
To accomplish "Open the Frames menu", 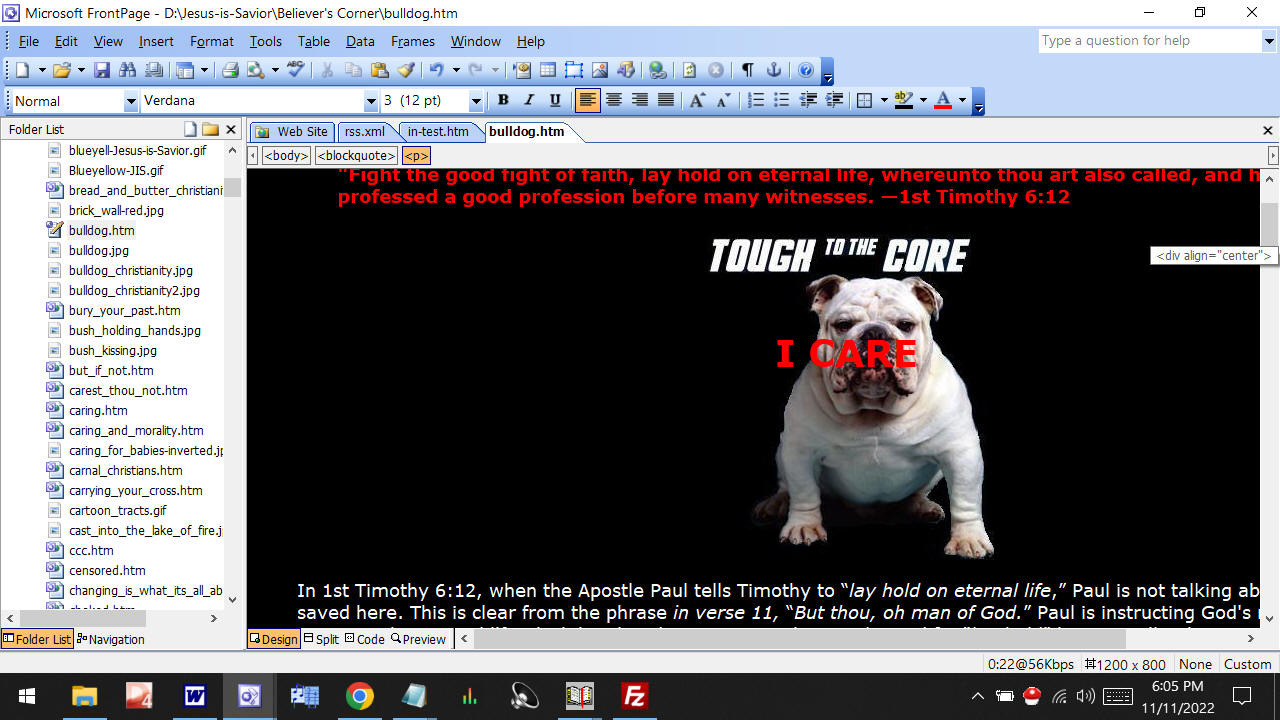I will tap(412, 41).
